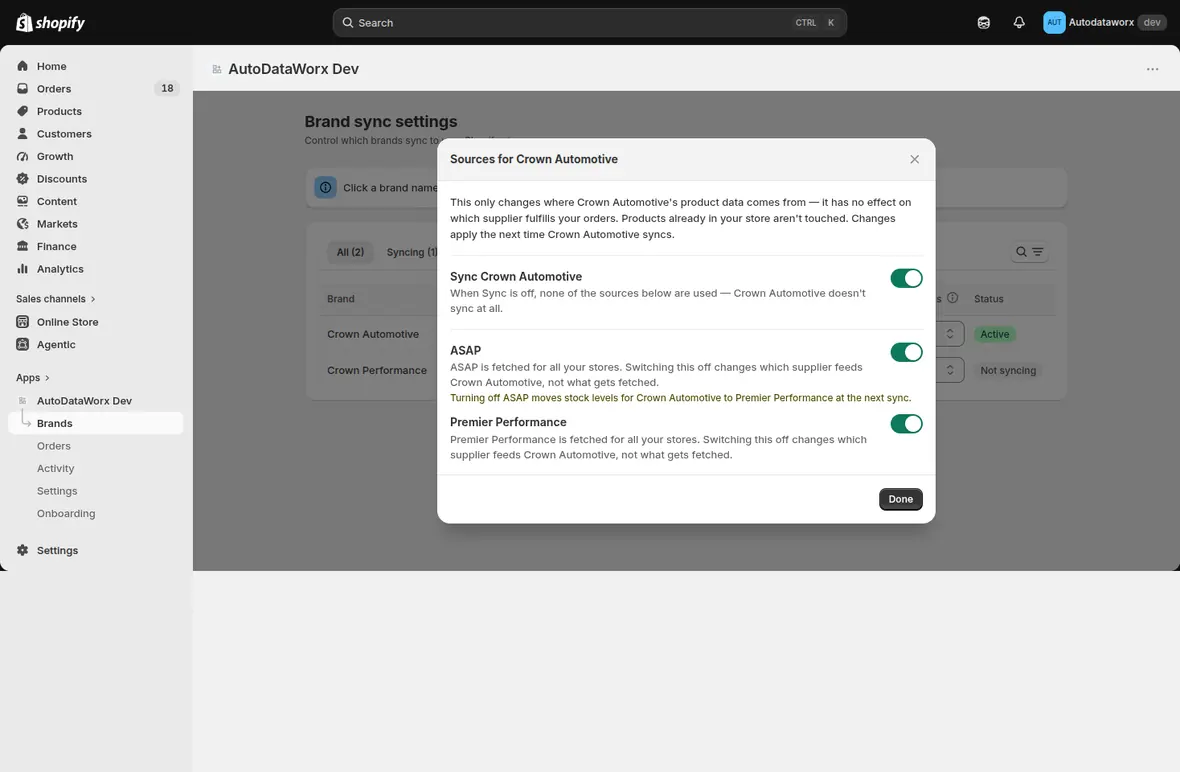
Task: Open the Crown Performance row dropdown
Action: click(x=950, y=370)
